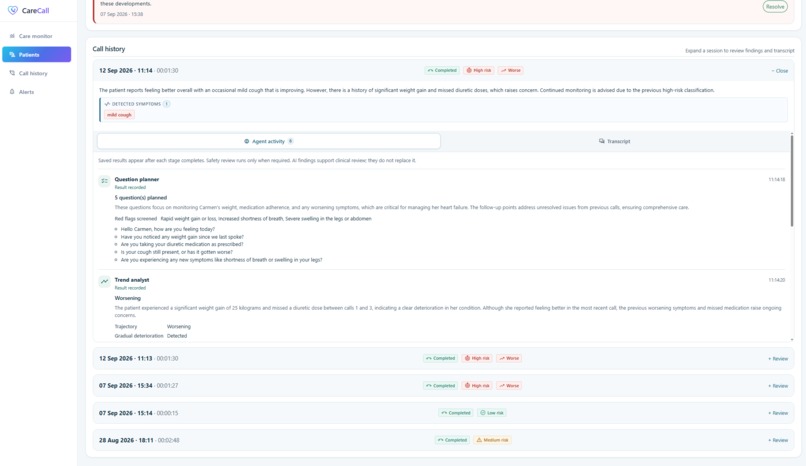The width and height of the screenshot is (806, 466).
Task: Click the Question planner checklist icon
Action: point(104,181)
